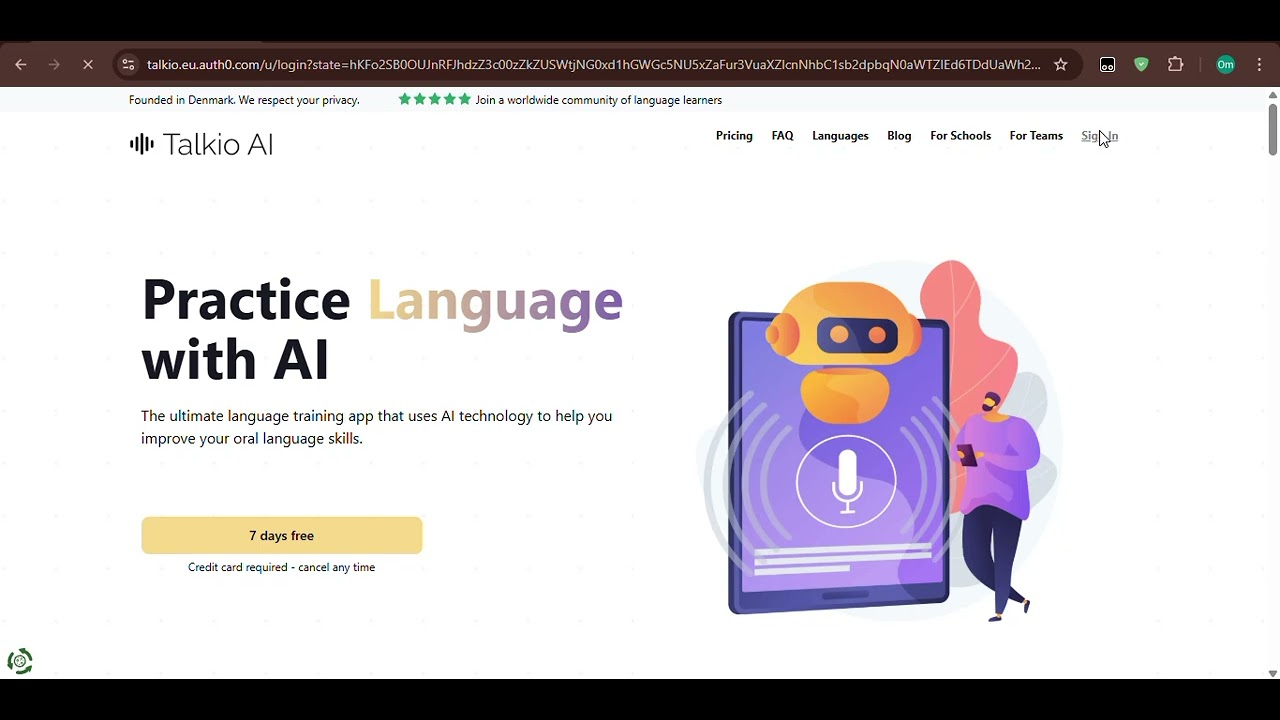1280x720 pixels.
Task: Click the scrollbar down arrow
Action: [x=1272, y=673]
